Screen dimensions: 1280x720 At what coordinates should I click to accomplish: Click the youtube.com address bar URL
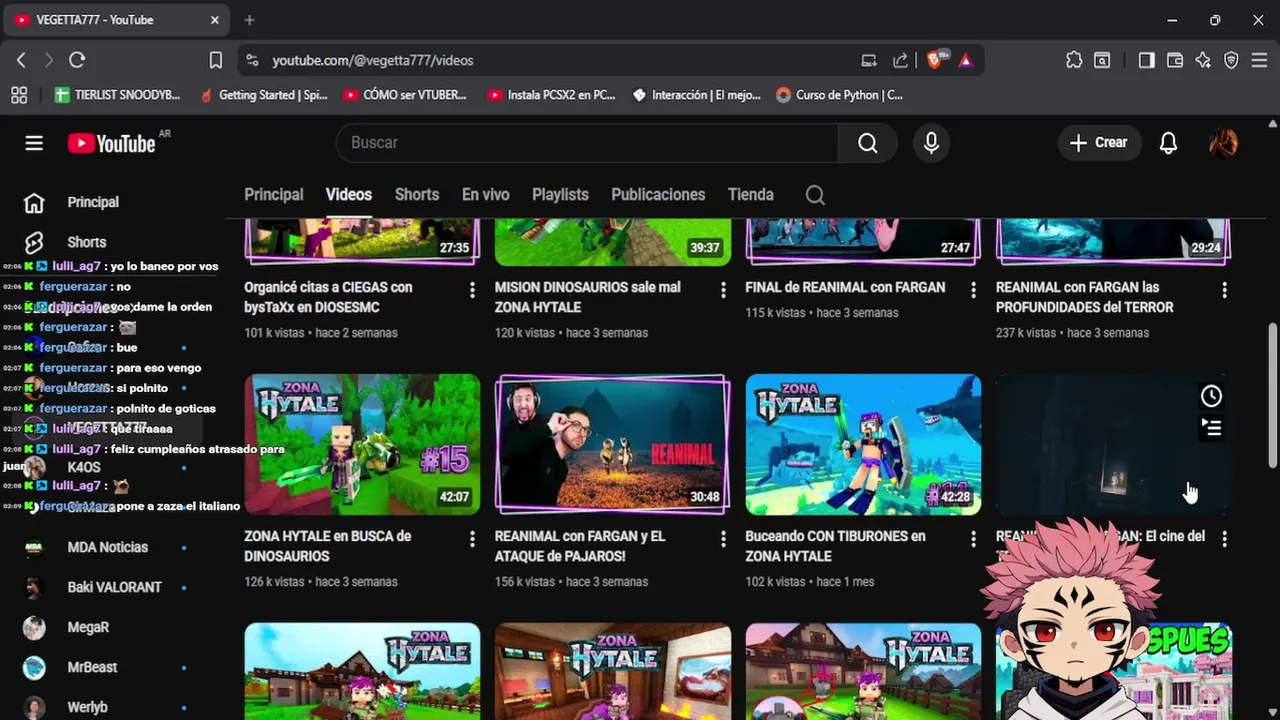(x=373, y=60)
